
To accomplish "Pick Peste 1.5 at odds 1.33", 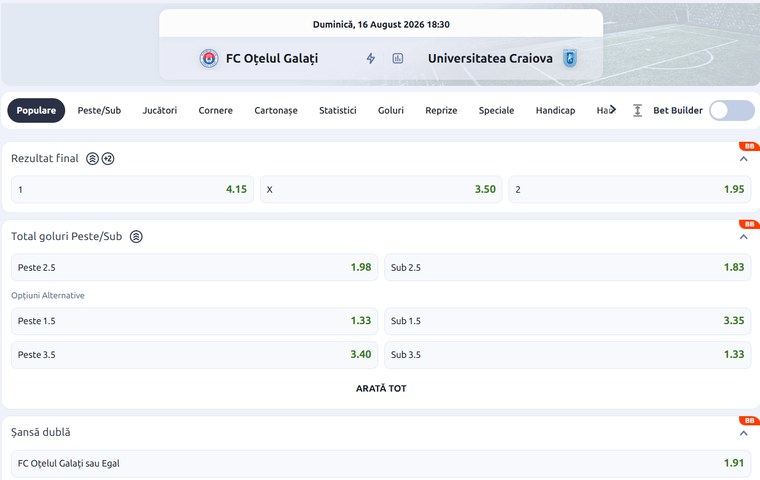I will 194,321.
